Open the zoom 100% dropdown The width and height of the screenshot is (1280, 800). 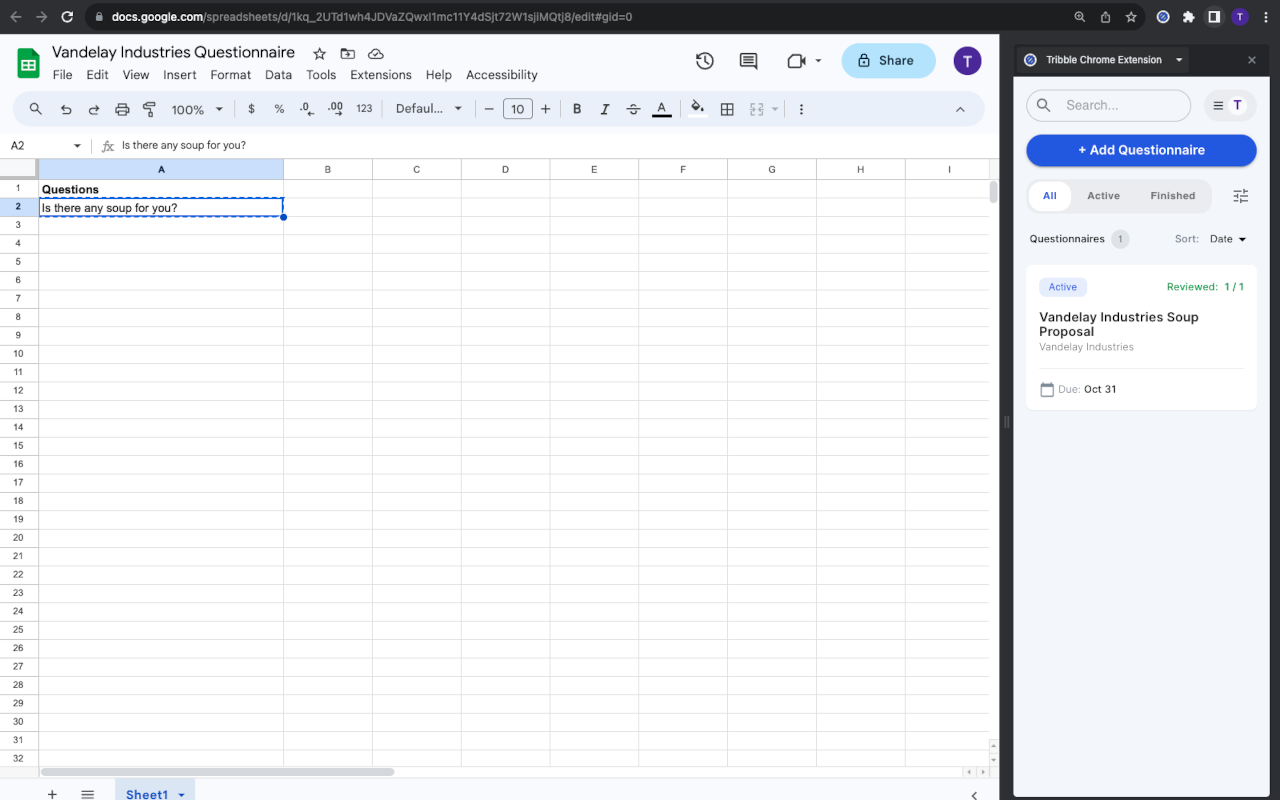(x=197, y=109)
